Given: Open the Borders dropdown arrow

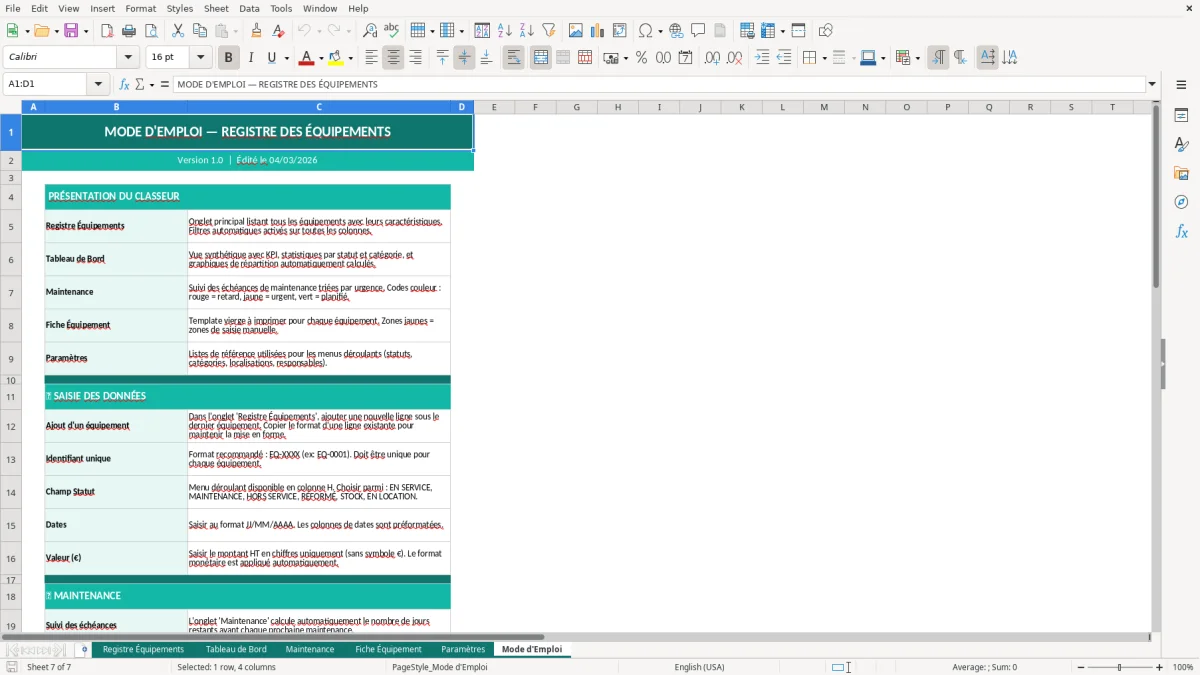Looking at the screenshot, I should coord(824,58).
